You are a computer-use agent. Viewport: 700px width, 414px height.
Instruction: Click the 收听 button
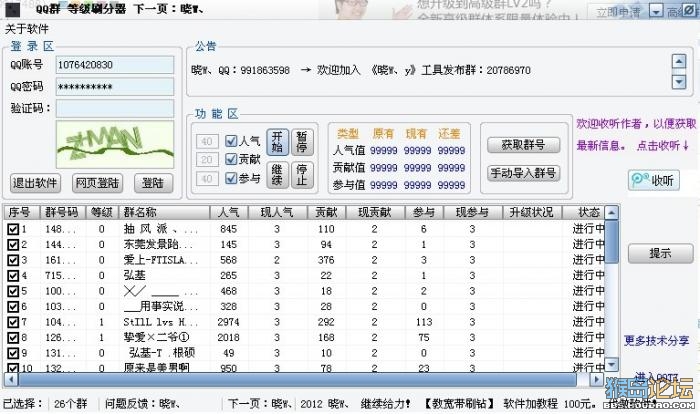coord(654,180)
